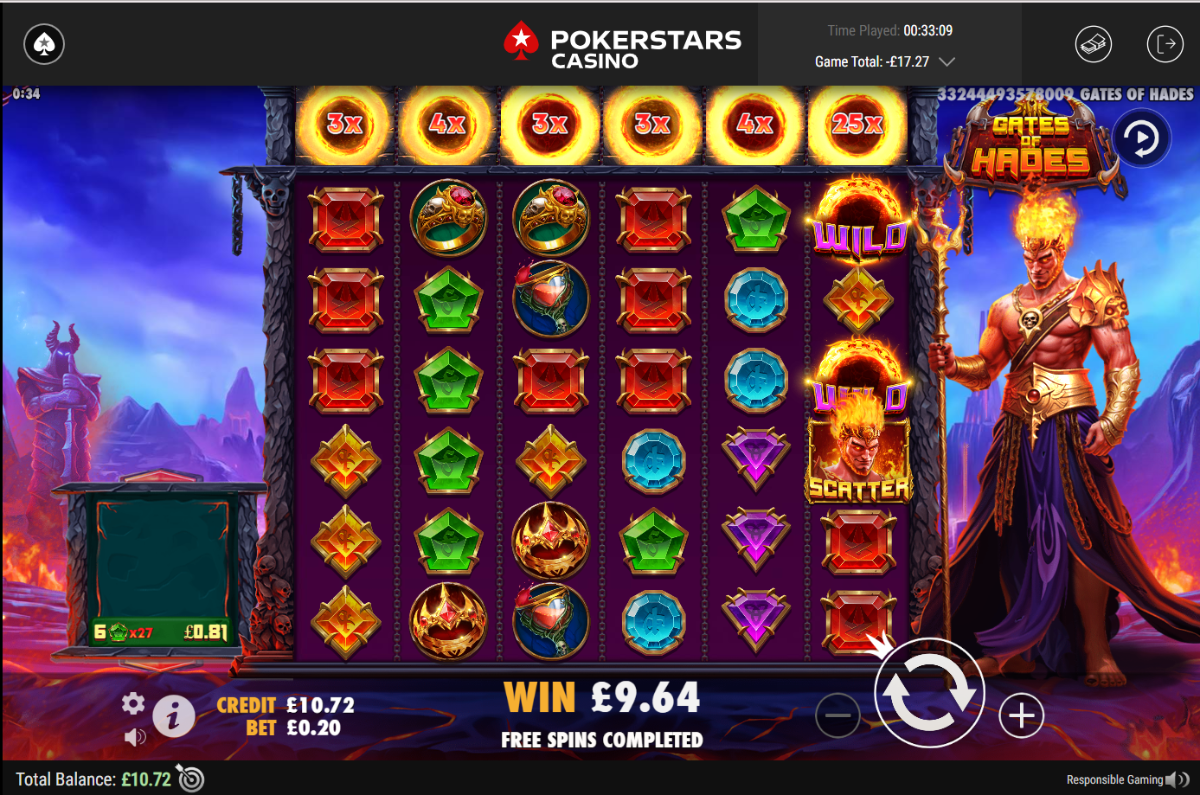This screenshot has width=1200, height=795.
Task: Increase bet with the plus button
Action: pos(1021,715)
